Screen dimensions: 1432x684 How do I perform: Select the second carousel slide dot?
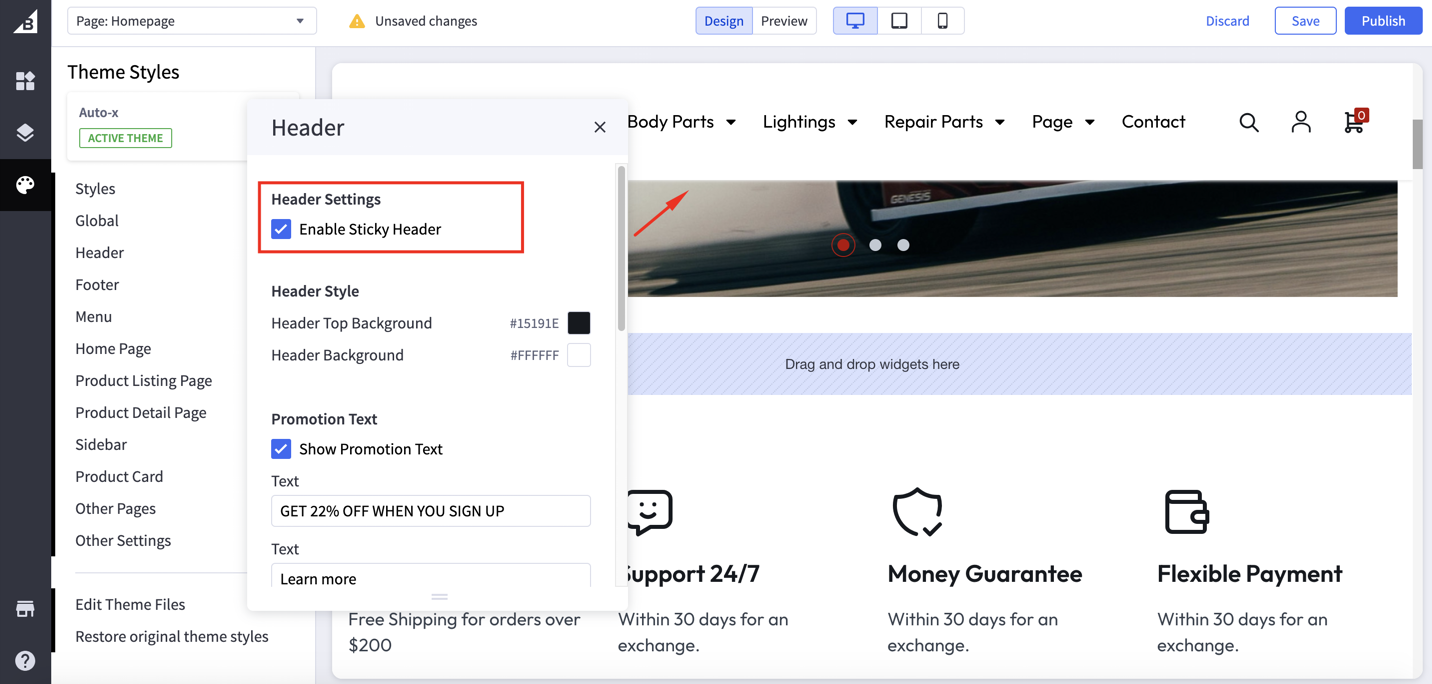(x=875, y=245)
